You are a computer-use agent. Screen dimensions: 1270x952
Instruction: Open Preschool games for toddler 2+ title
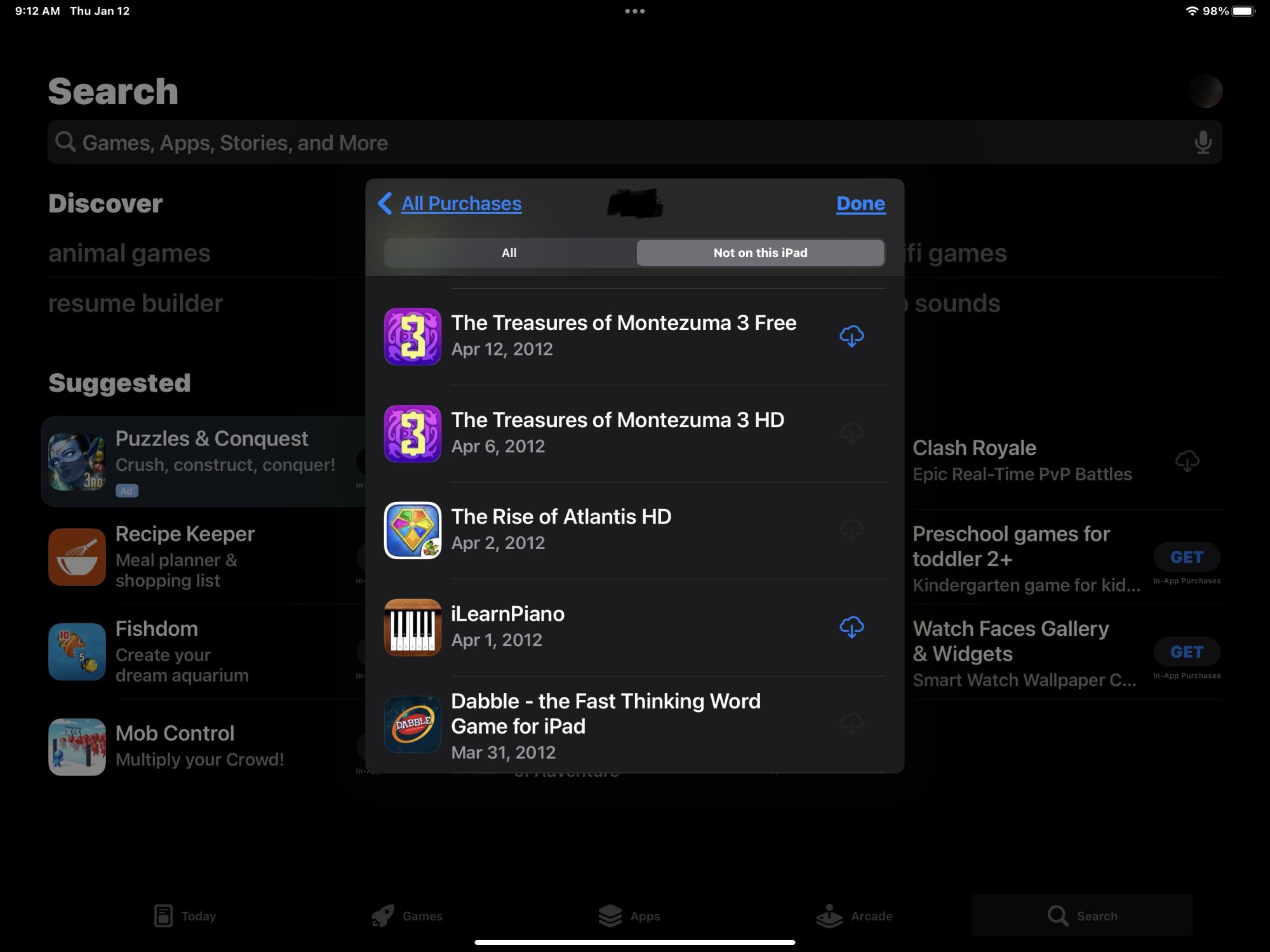tap(1011, 546)
